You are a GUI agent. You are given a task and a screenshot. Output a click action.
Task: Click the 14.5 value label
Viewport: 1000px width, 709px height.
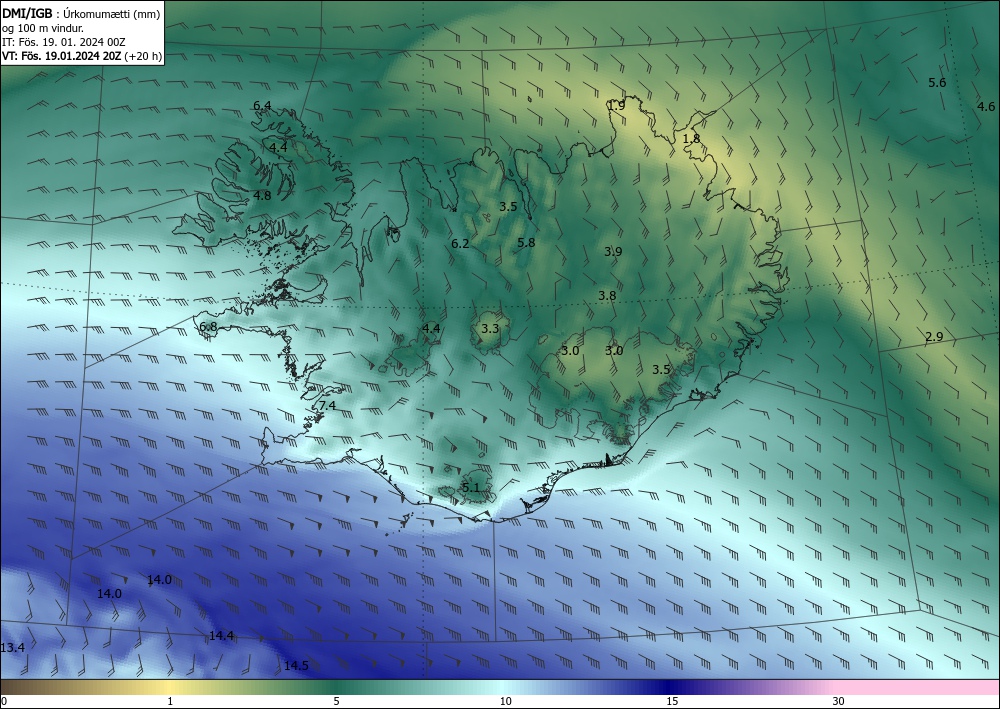click(x=296, y=666)
